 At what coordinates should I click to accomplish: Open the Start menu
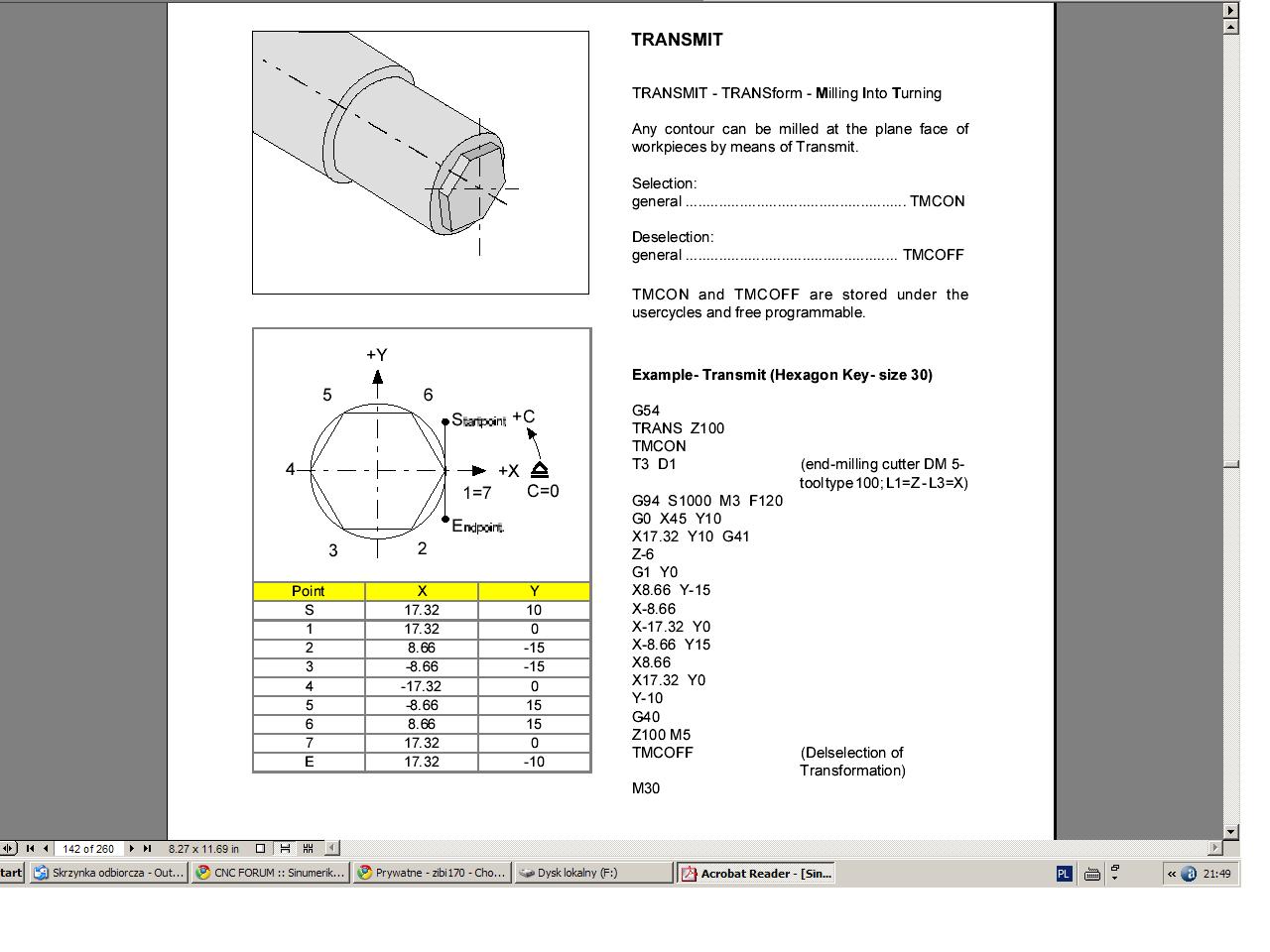tap(11, 873)
